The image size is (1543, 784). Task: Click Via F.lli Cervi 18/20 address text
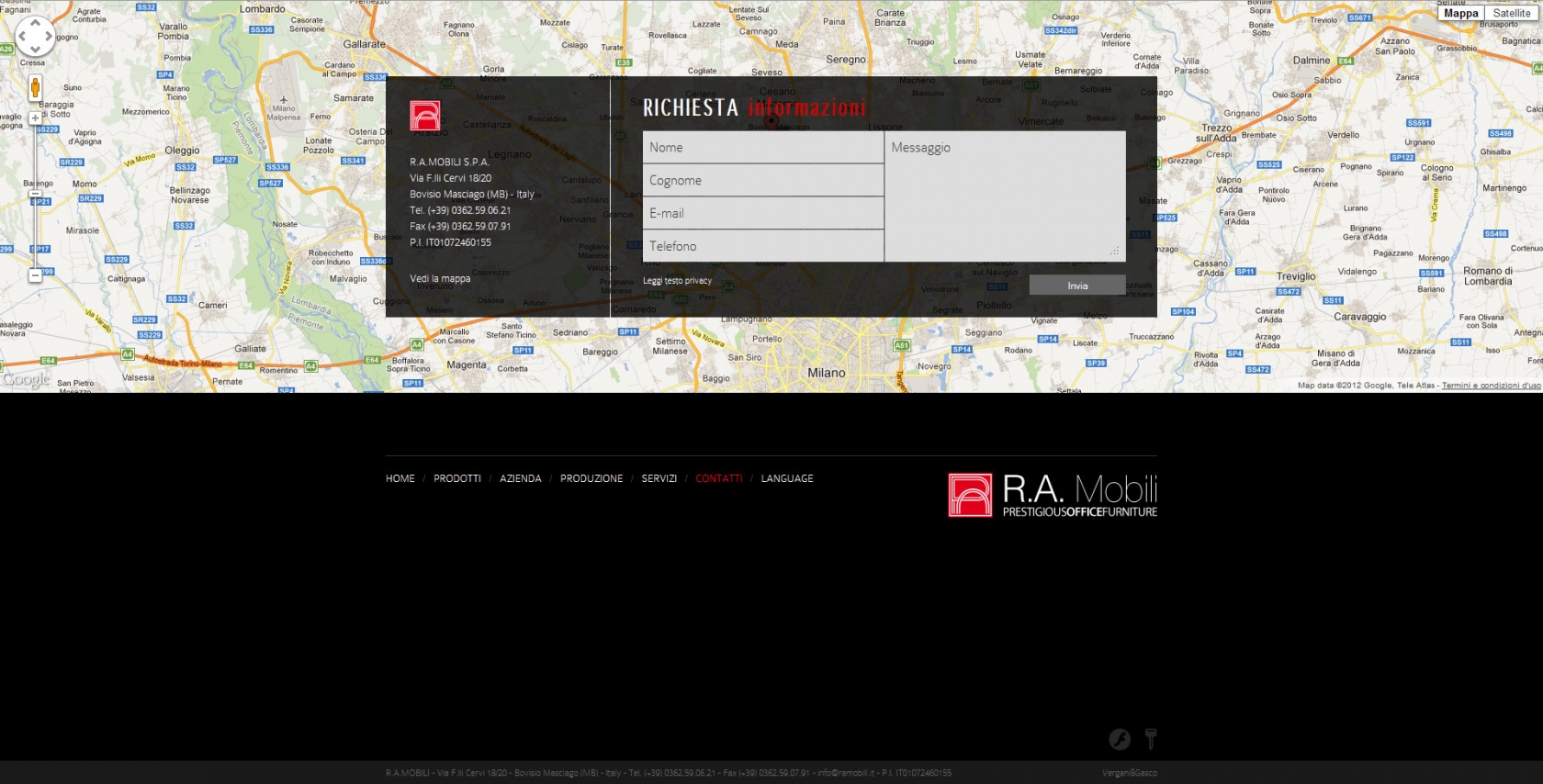click(450, 178)
